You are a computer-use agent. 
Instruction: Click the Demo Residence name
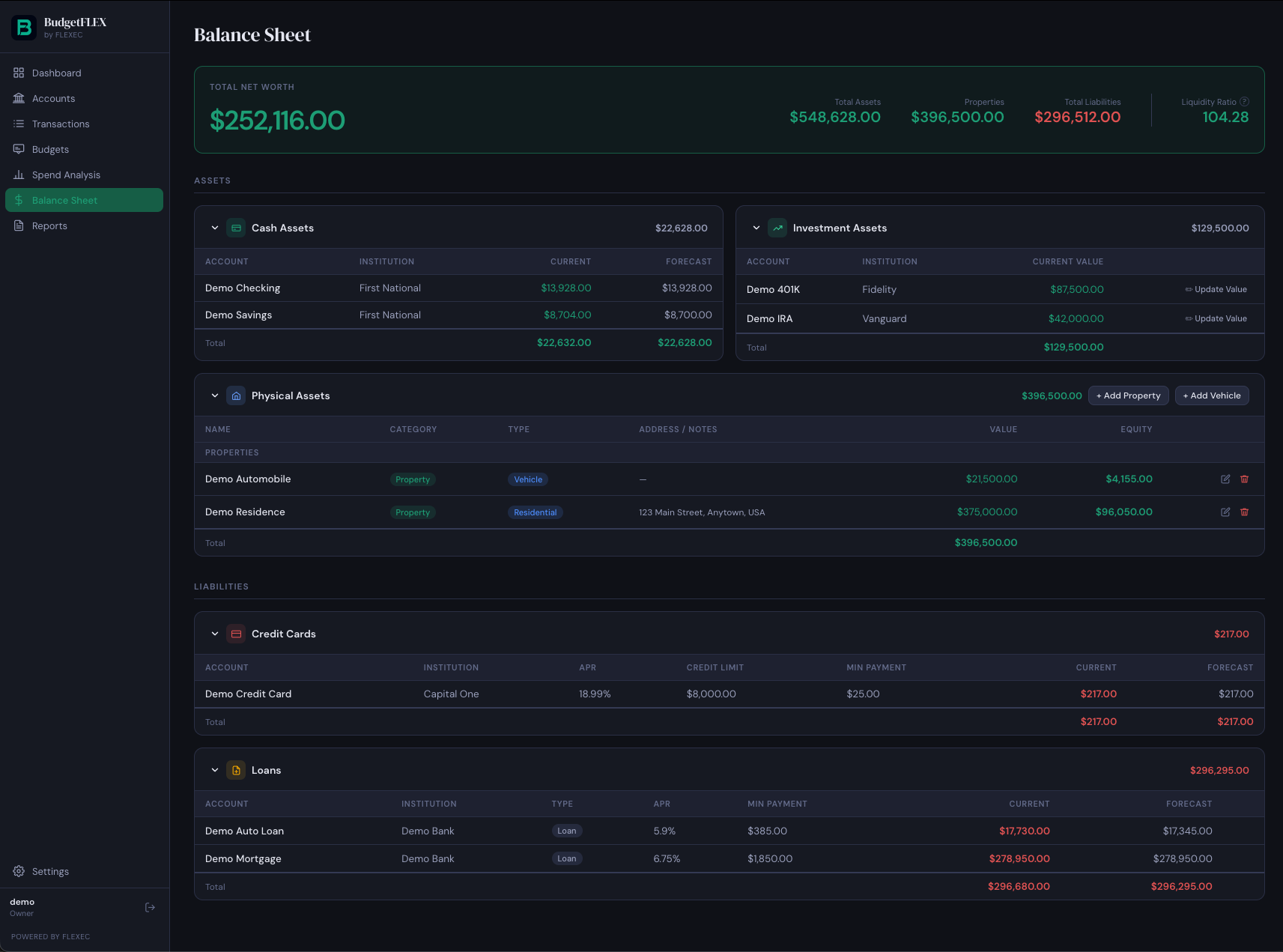click(245, 512)
